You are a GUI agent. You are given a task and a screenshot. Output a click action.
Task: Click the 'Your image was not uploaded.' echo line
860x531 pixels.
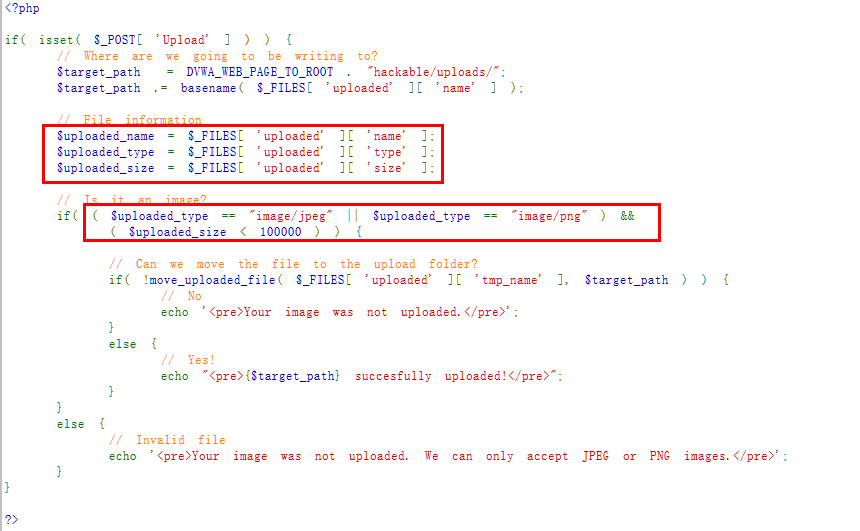click(x=340, y=312)
